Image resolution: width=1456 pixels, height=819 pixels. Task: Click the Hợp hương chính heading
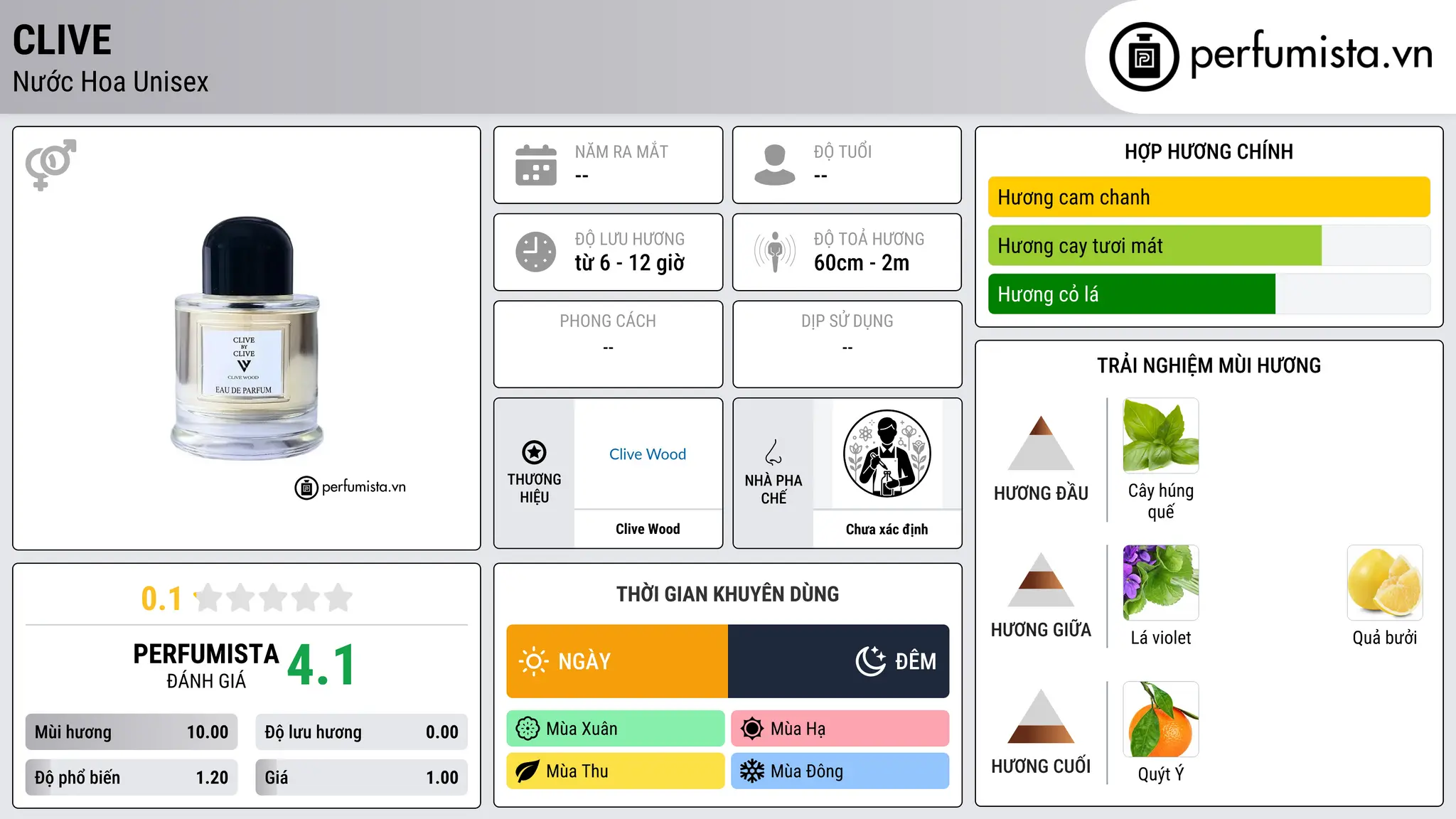tap(1209, 151)
